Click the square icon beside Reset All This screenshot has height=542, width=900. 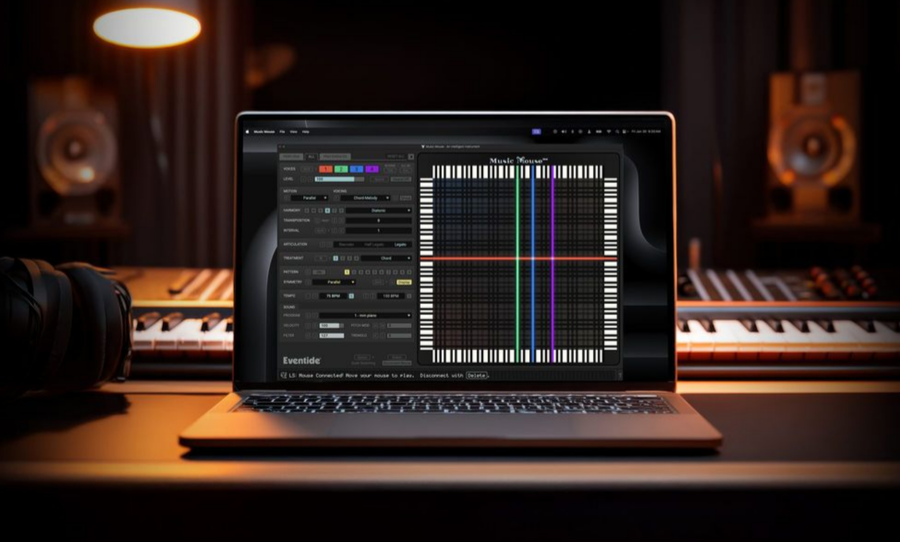pos(410,156)
